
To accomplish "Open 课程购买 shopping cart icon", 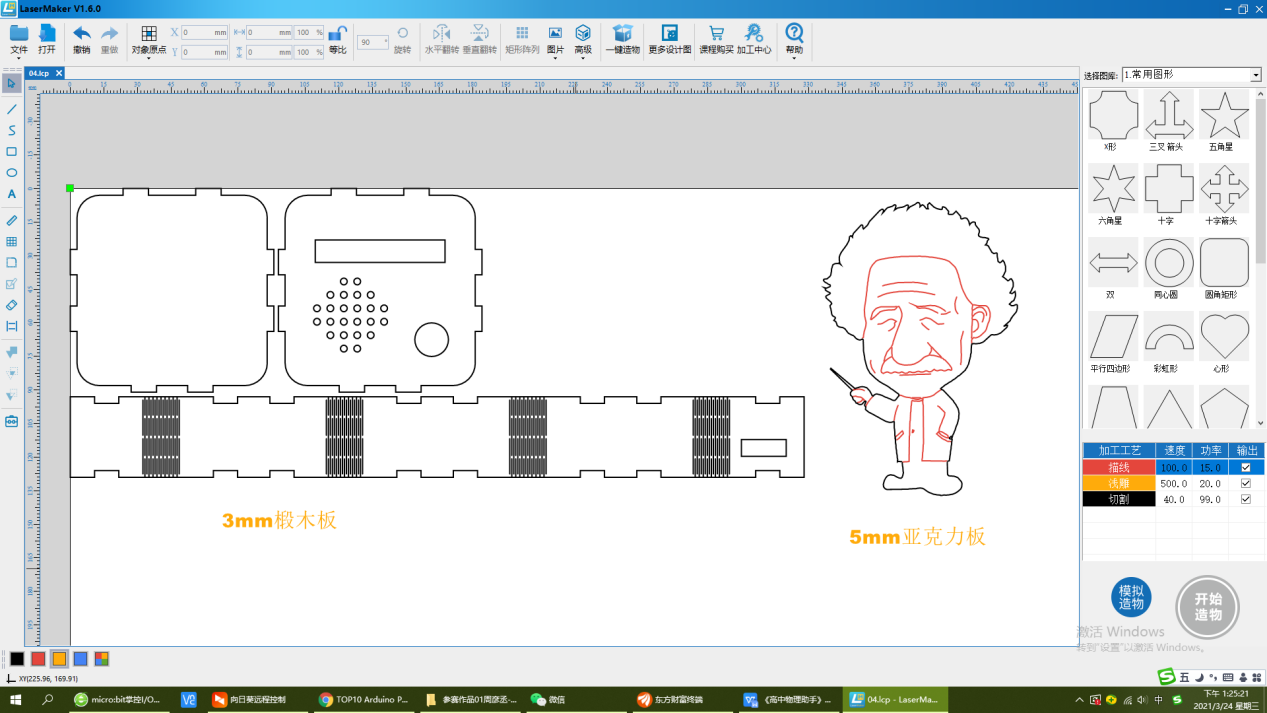I will [716, 34].
